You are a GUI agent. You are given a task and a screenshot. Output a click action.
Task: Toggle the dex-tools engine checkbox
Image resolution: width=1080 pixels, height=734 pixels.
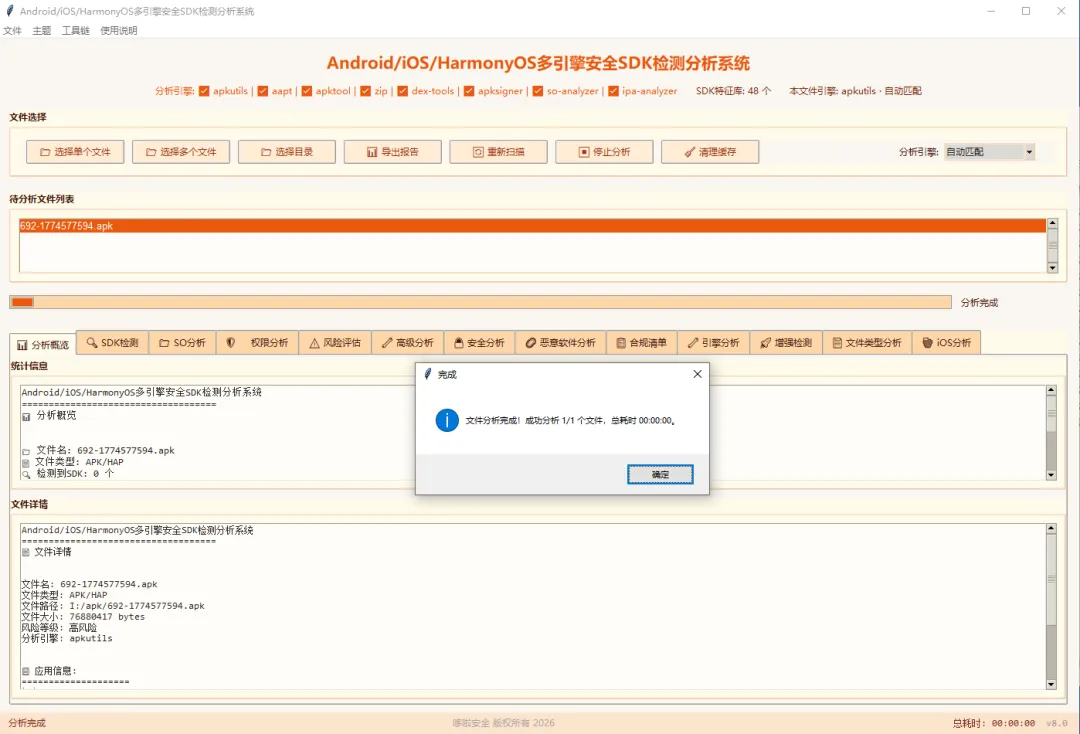coord(403,91)
